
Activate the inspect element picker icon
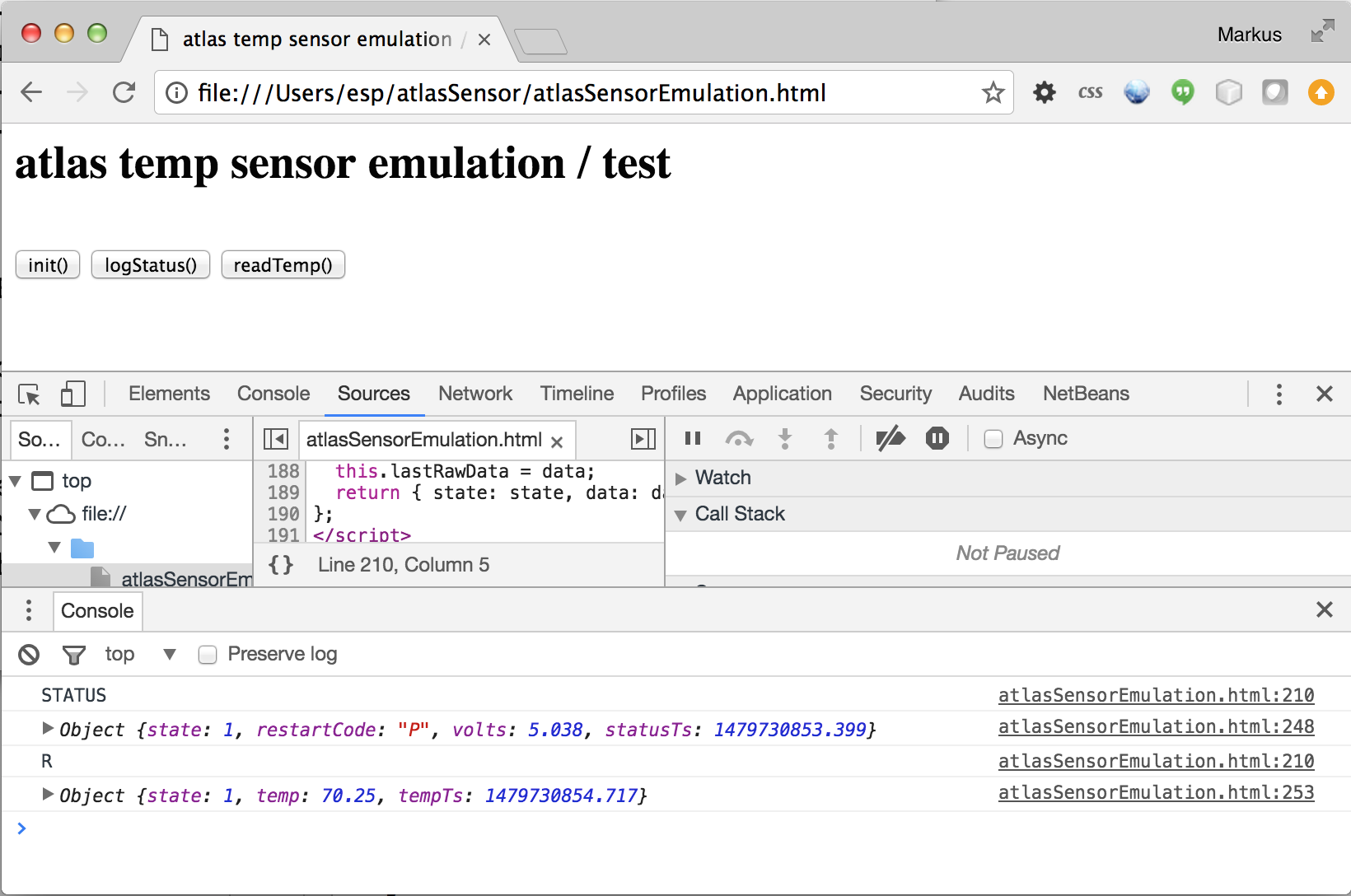click(29, 394)
